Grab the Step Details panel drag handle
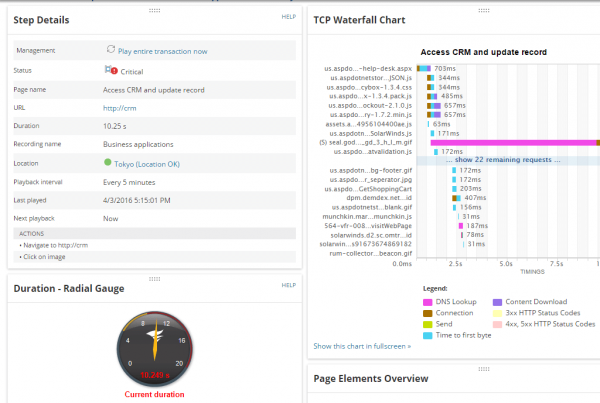This screenshot has height=403, width=600. 154,10
